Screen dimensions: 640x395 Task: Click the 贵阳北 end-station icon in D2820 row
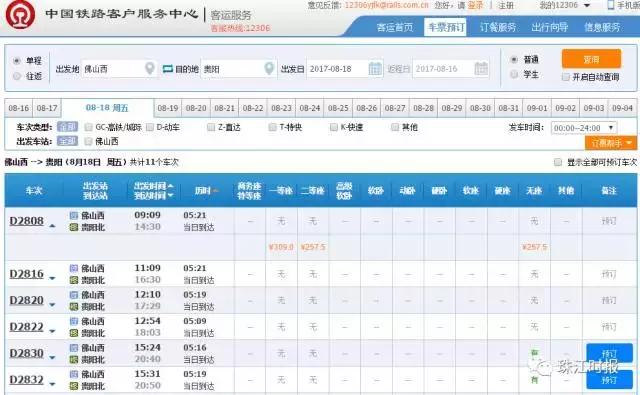pos(74,306)
